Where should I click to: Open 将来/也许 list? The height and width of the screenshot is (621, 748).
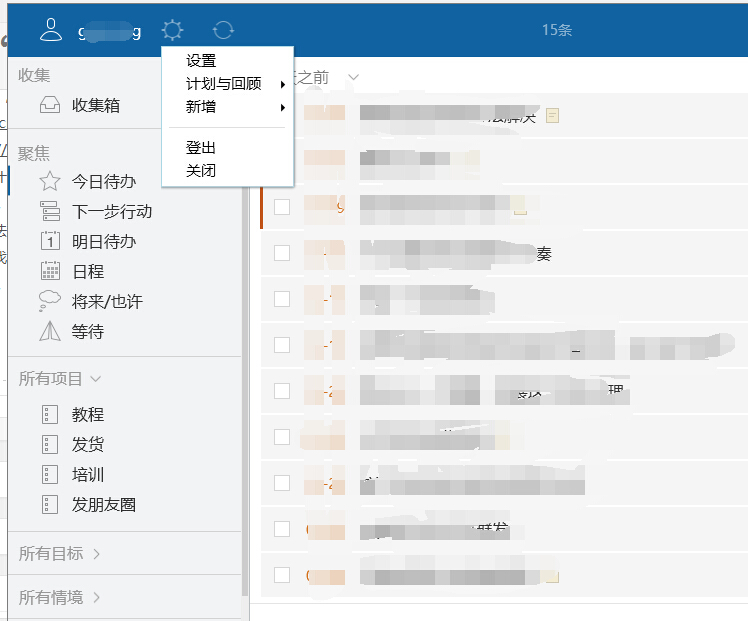tap(106, 301)
